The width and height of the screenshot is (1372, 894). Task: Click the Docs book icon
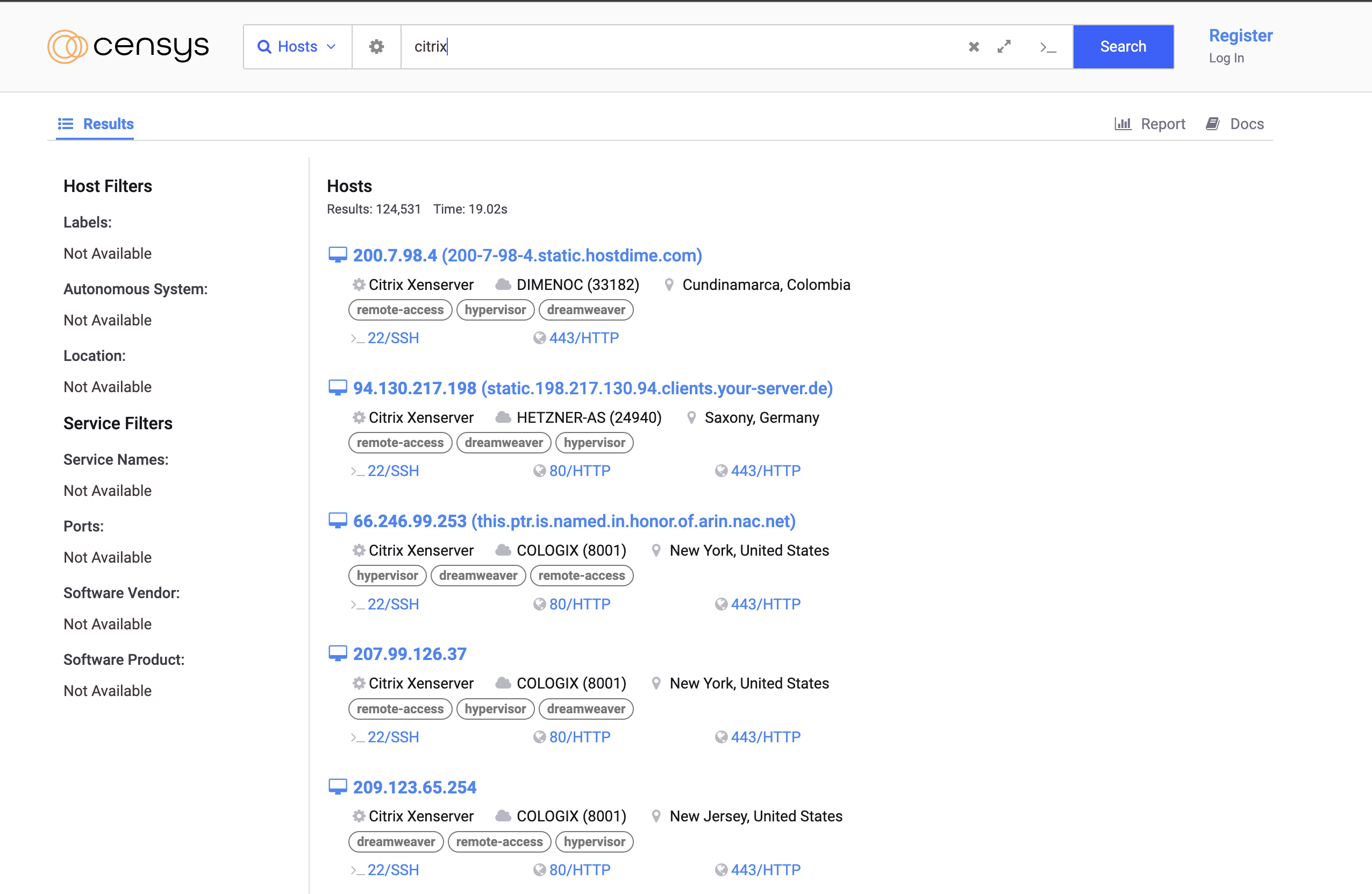tap(1213, 124)
